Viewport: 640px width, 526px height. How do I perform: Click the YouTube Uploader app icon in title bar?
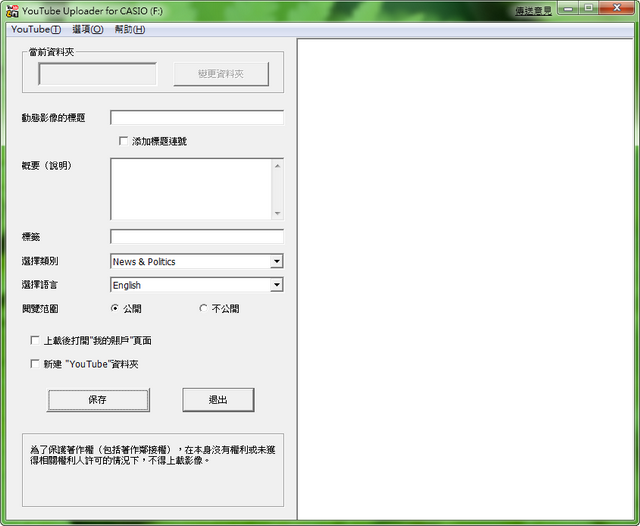tap(12, 11)
